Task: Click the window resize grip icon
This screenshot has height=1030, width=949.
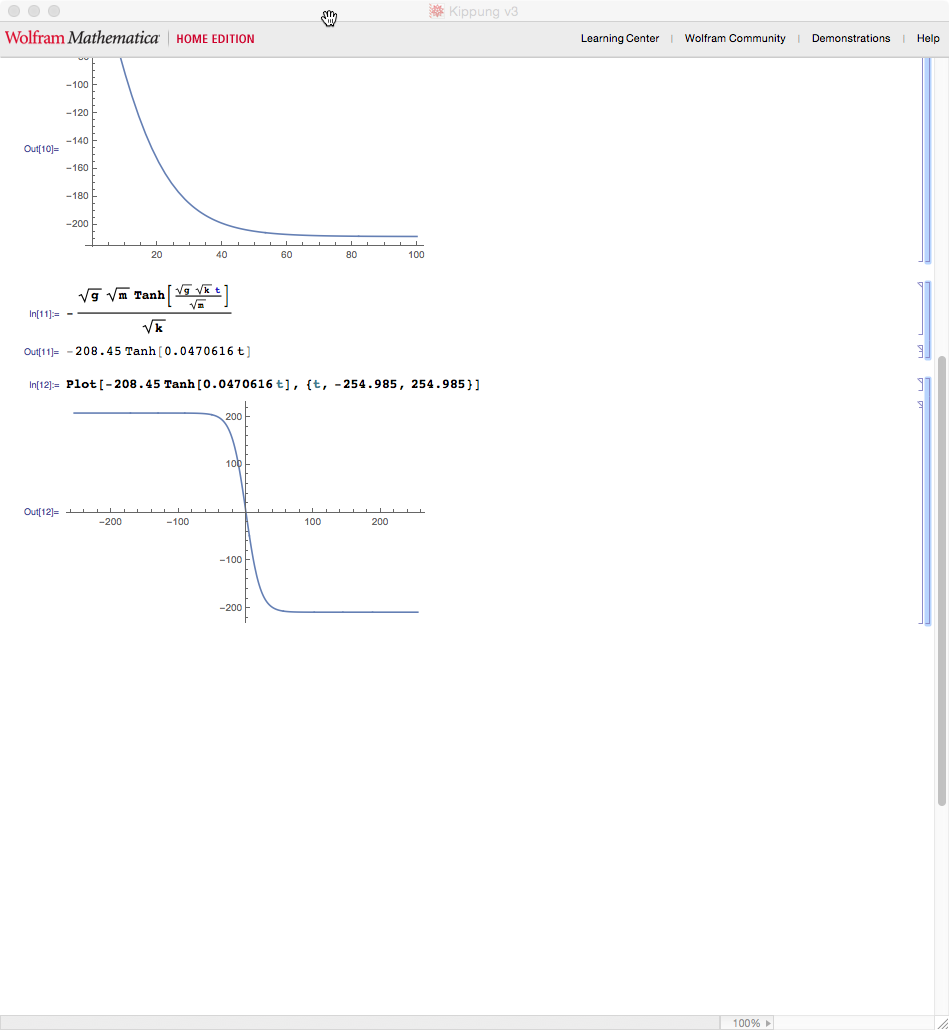Action: (x=942, y=1023)
